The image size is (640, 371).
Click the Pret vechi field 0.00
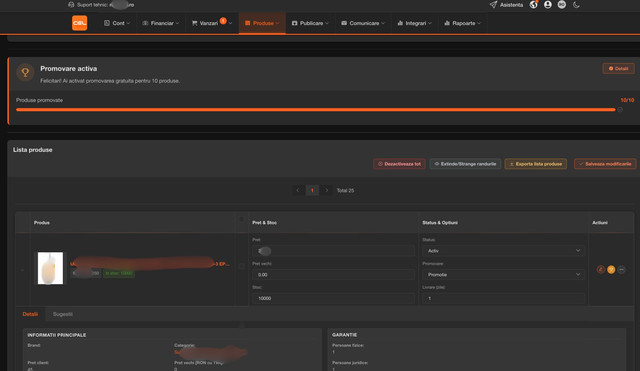(x=333, y=275)
